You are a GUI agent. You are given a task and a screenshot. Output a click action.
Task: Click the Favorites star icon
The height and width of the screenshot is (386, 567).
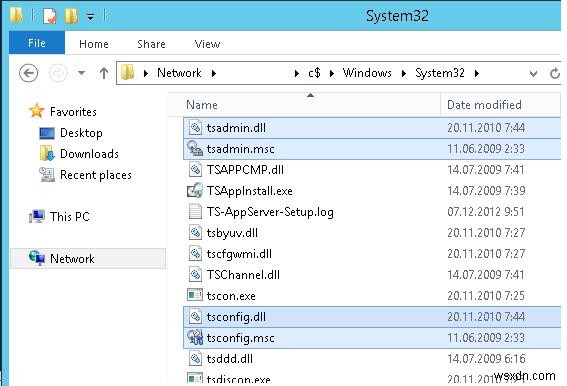tap(37, 111)
